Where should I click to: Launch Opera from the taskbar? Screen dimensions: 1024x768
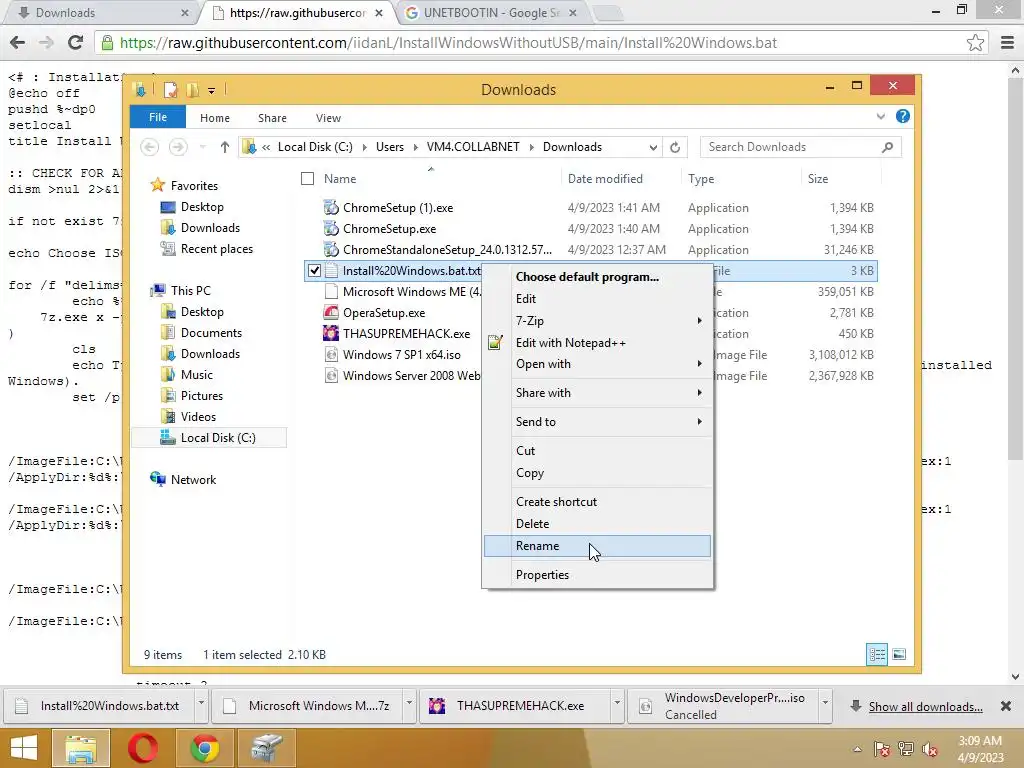[143, 748]
